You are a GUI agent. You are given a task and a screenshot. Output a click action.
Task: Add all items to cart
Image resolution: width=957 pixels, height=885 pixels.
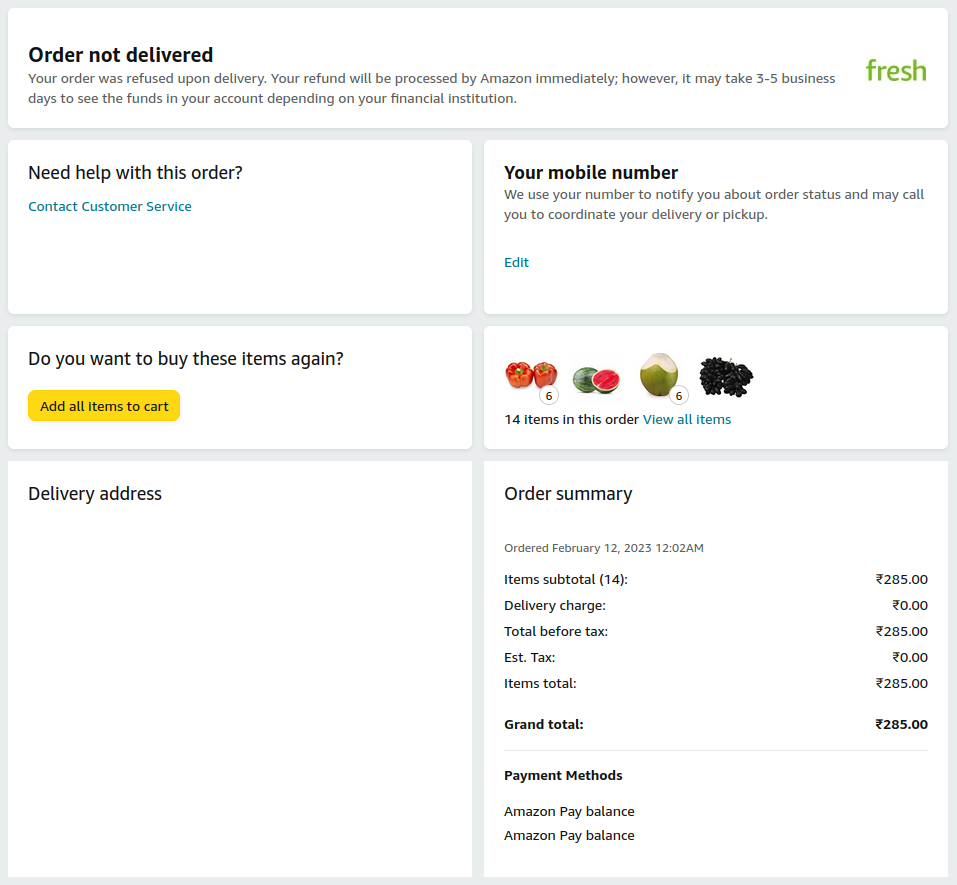point(104,406)
